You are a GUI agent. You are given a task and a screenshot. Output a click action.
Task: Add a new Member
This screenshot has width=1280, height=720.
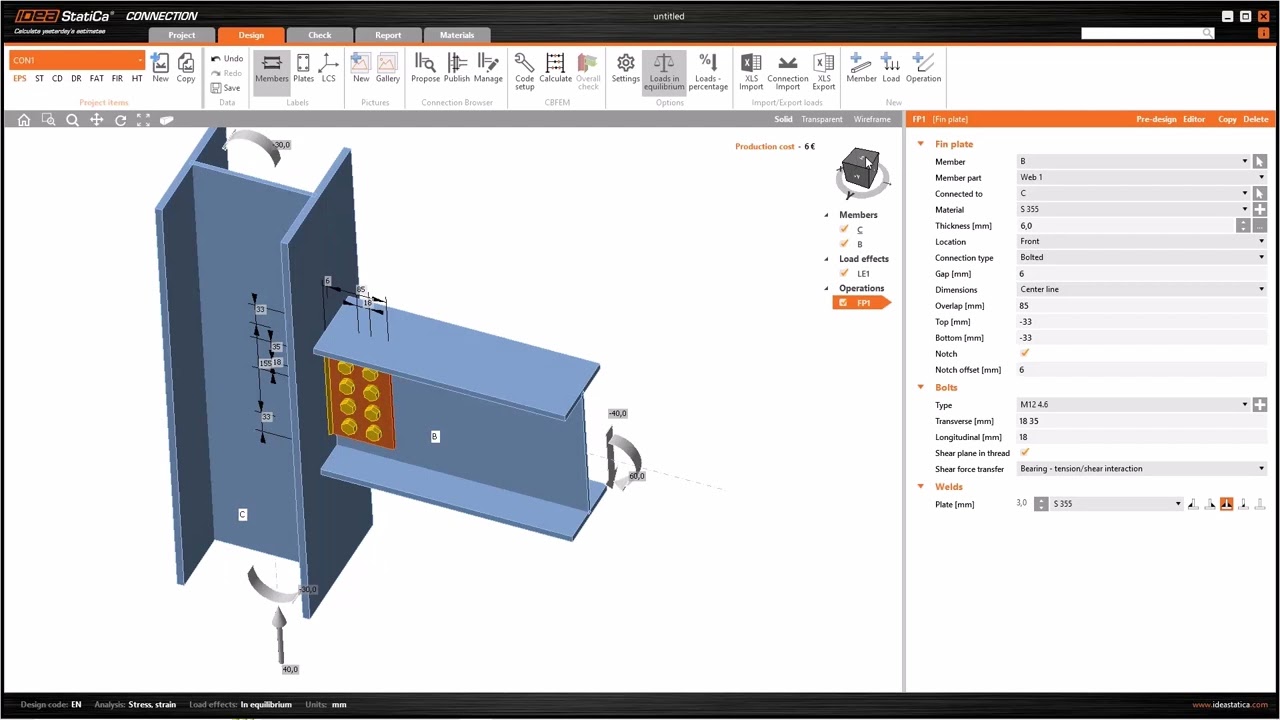(861, 68)
